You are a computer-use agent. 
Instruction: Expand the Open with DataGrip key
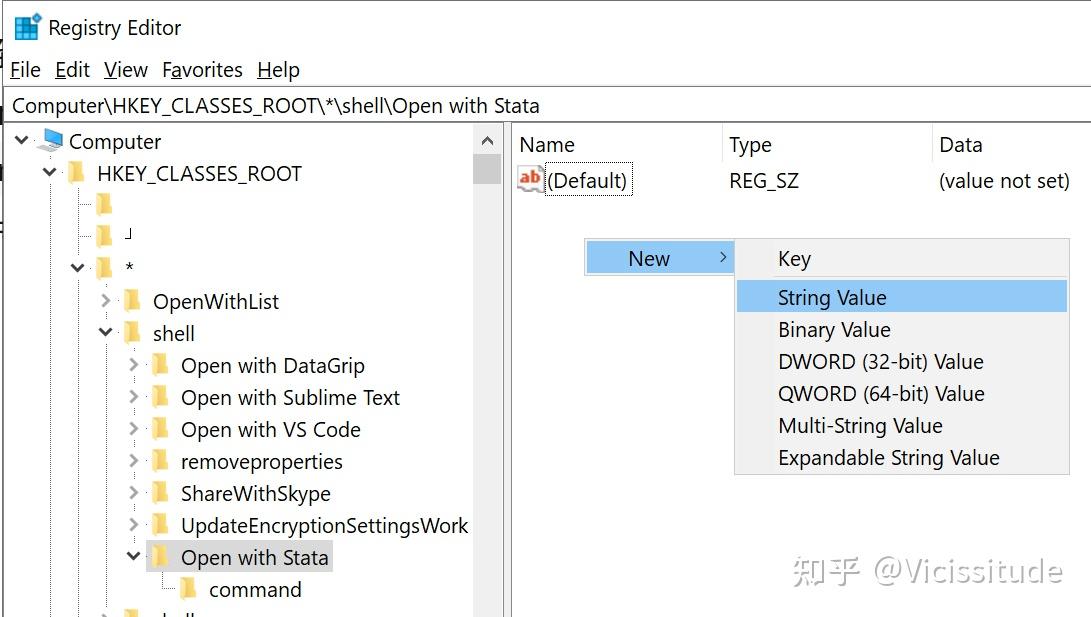134,366
